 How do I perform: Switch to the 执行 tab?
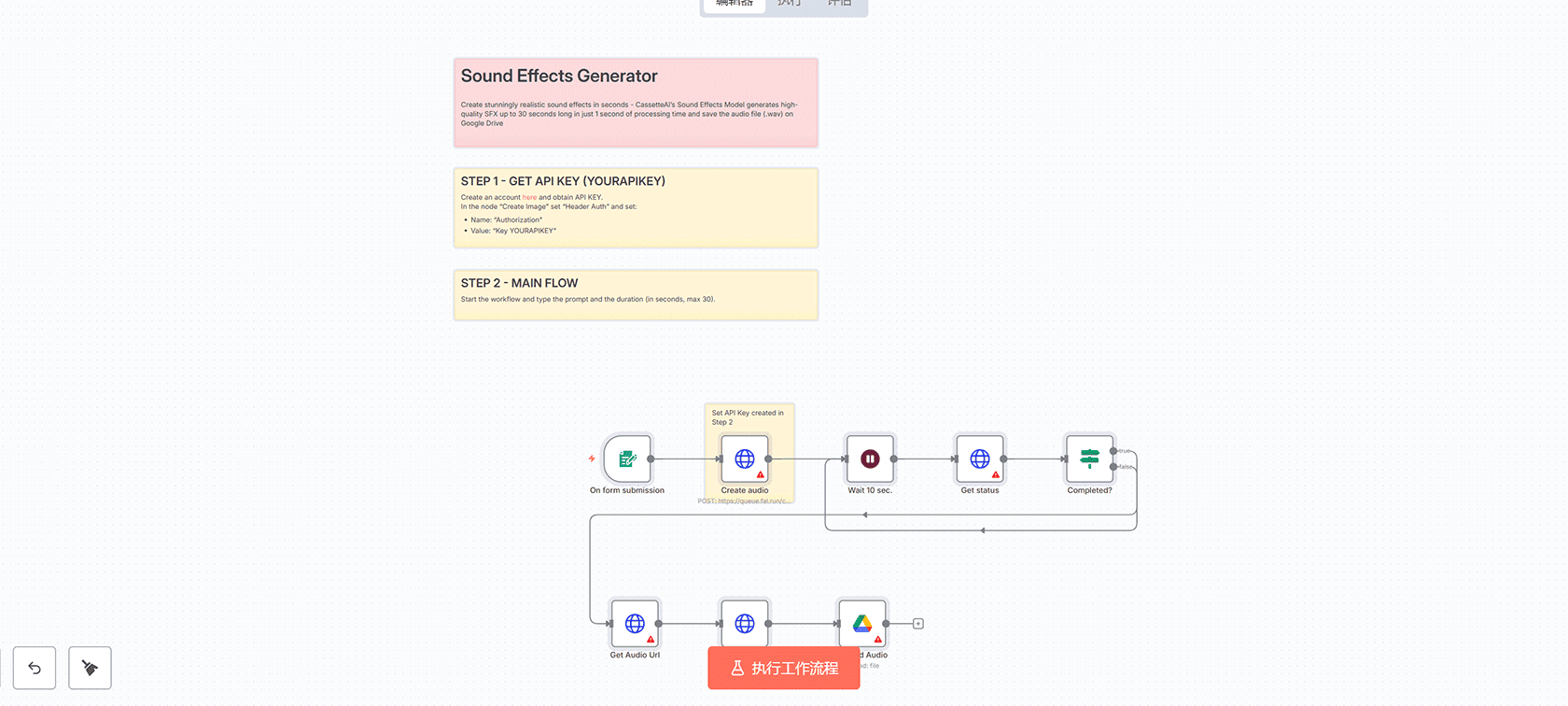click(x=789, y=5)
